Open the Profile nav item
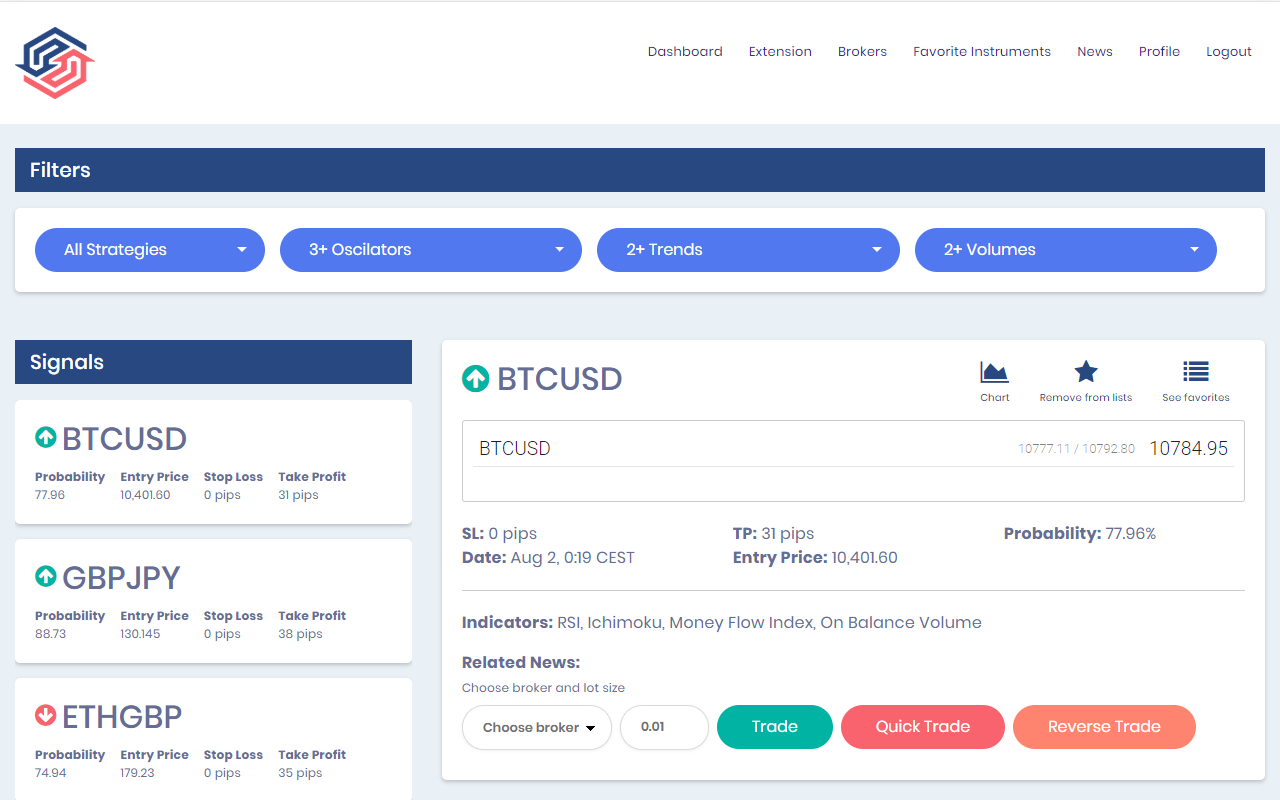1280x800 pixels. point(1159,52)
